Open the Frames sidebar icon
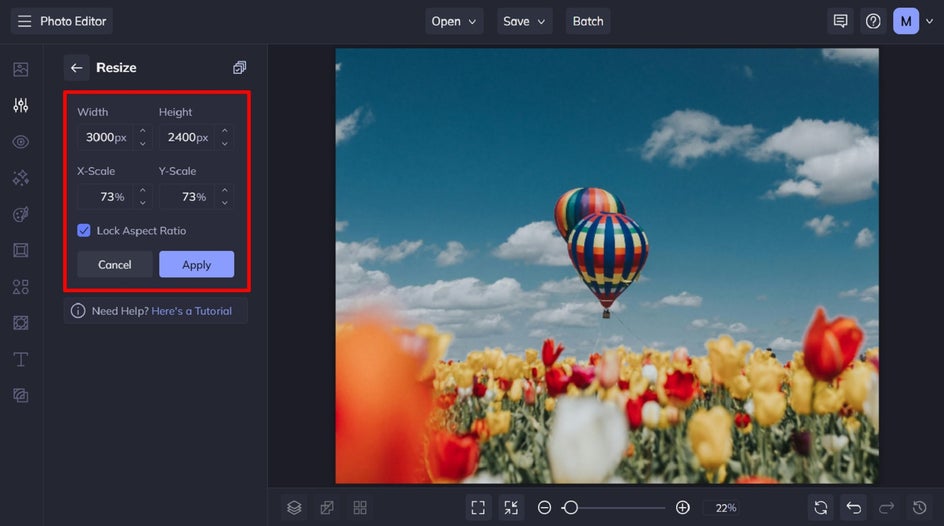 20,250
